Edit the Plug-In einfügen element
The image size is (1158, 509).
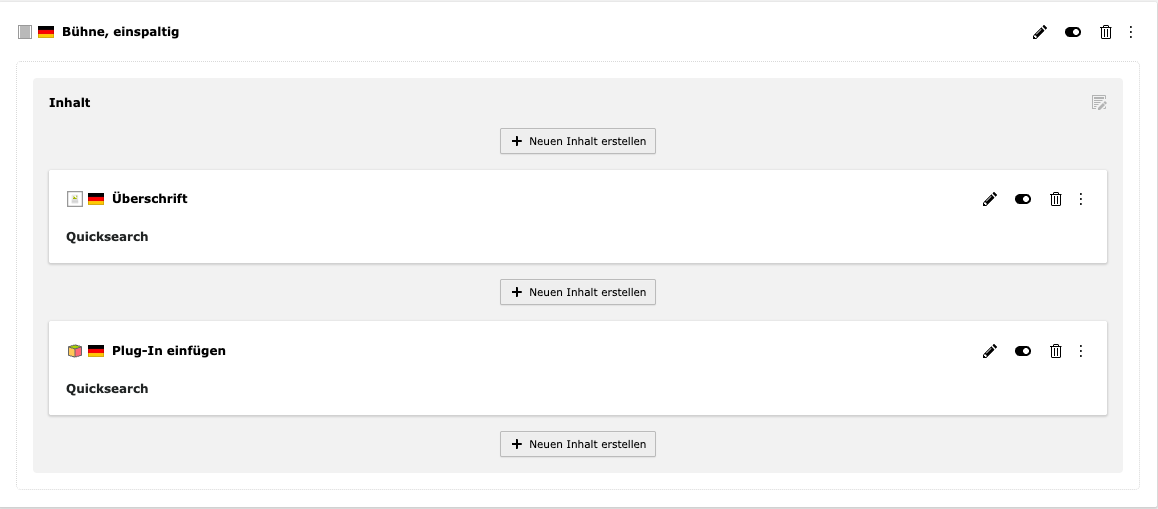click(x=990, y=351)
